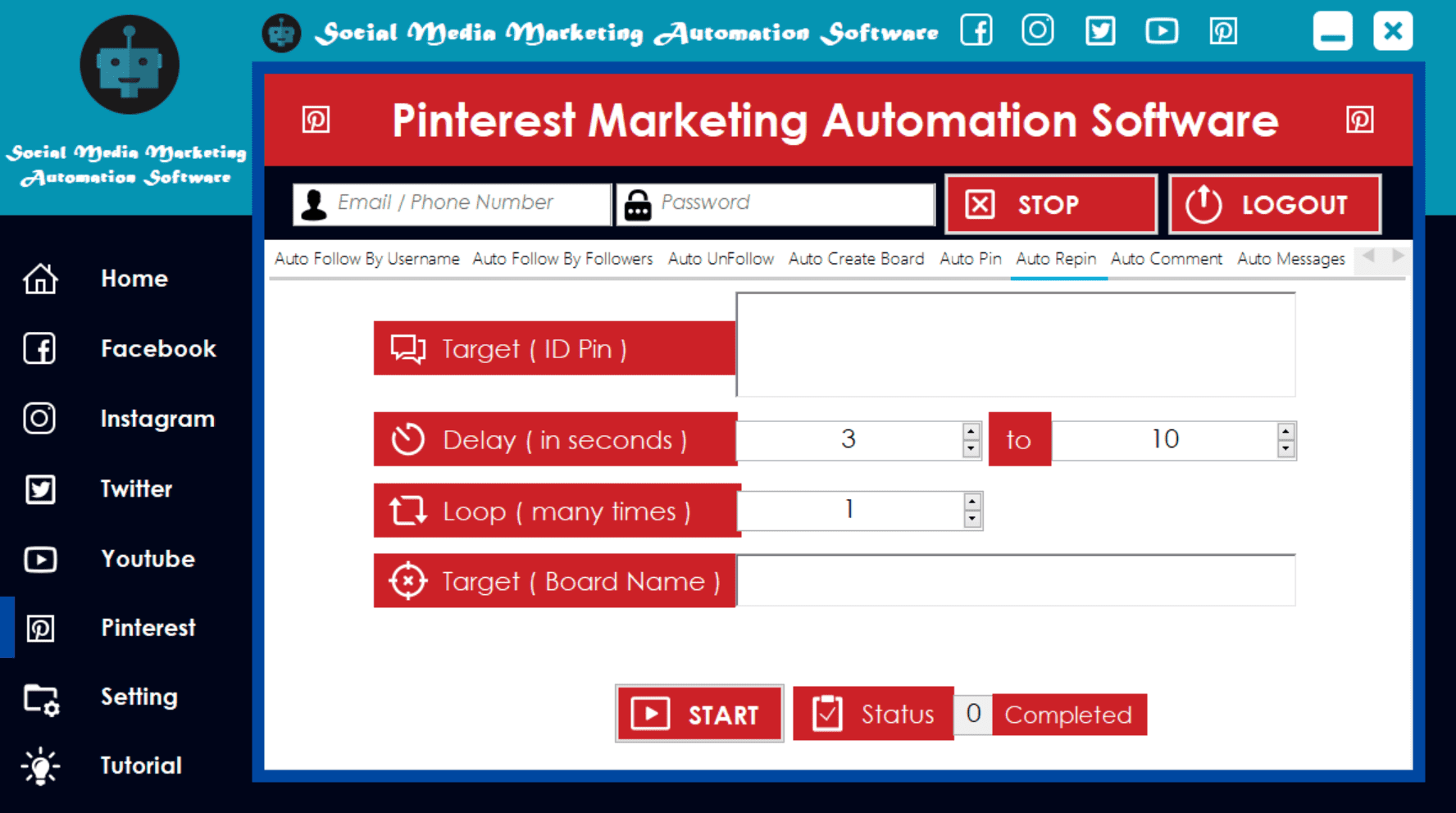Close the application window
This screenshot has height=813, width=1456.
1393,31
